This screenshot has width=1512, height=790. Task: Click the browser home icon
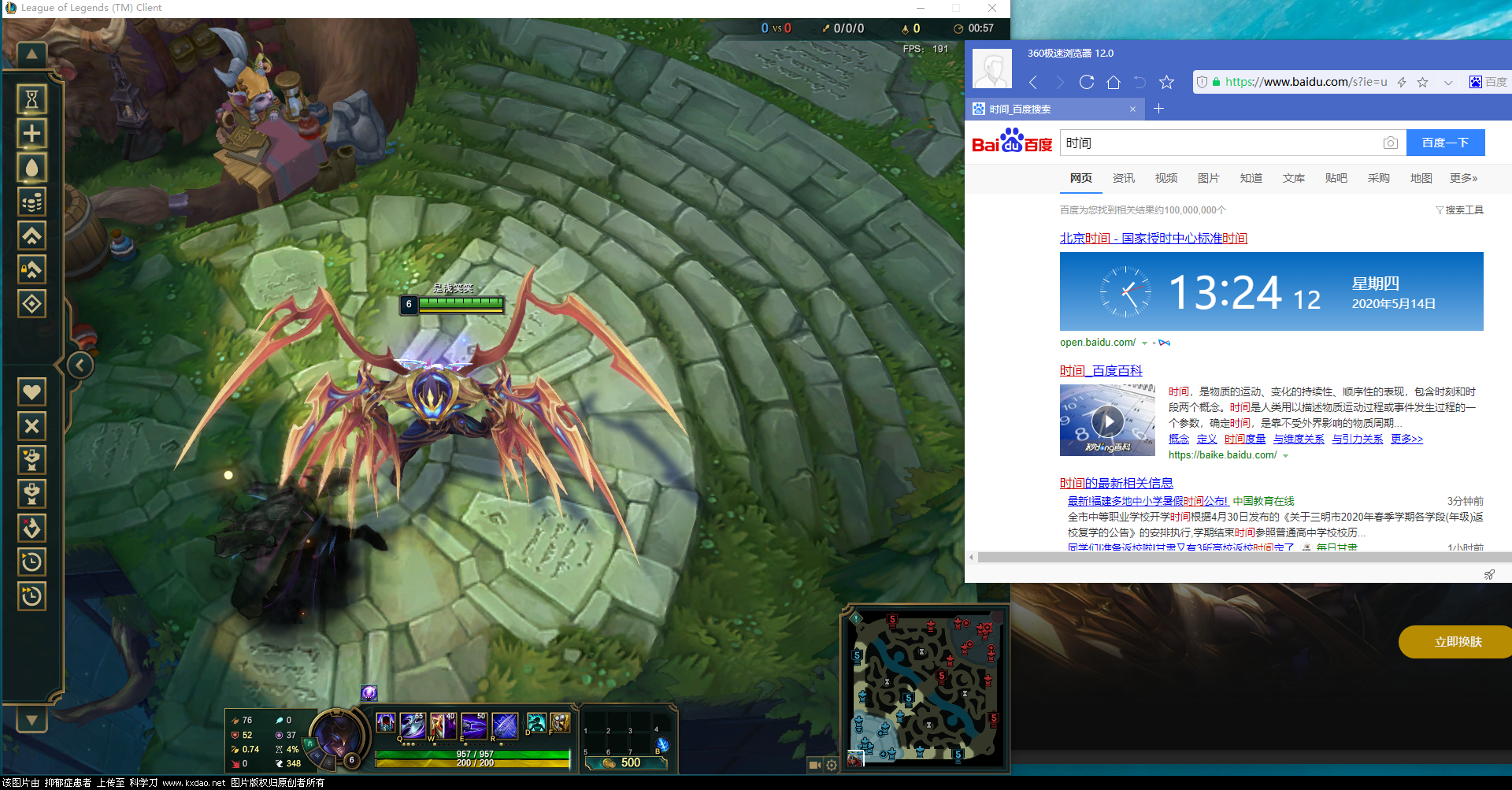pos(1114,82)
